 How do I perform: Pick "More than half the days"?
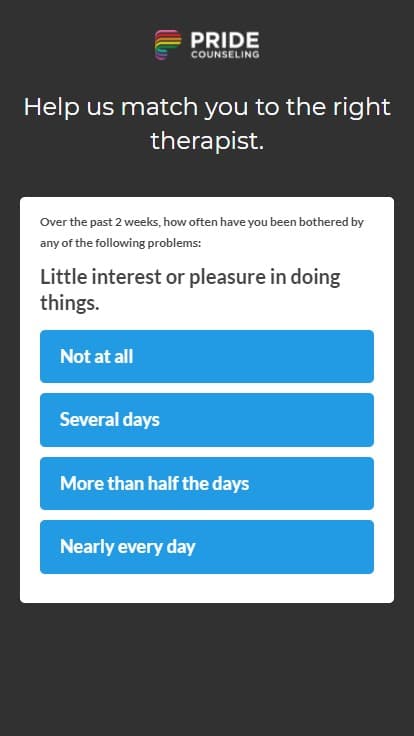(207, 483)
